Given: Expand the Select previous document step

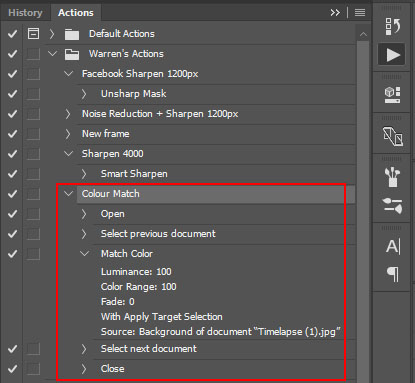Looking at the screenshot, I should tap(84, 234).
